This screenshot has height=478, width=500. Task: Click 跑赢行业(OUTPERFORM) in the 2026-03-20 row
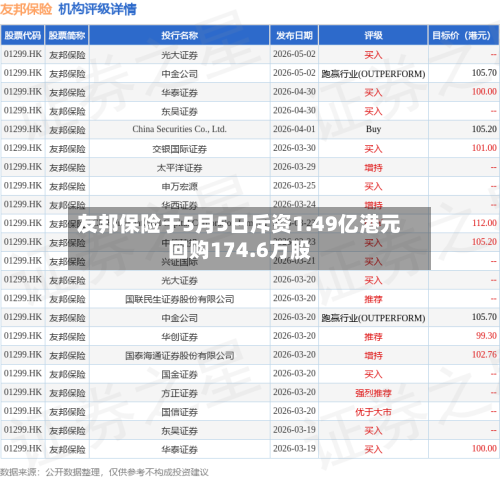pos(373,318)
